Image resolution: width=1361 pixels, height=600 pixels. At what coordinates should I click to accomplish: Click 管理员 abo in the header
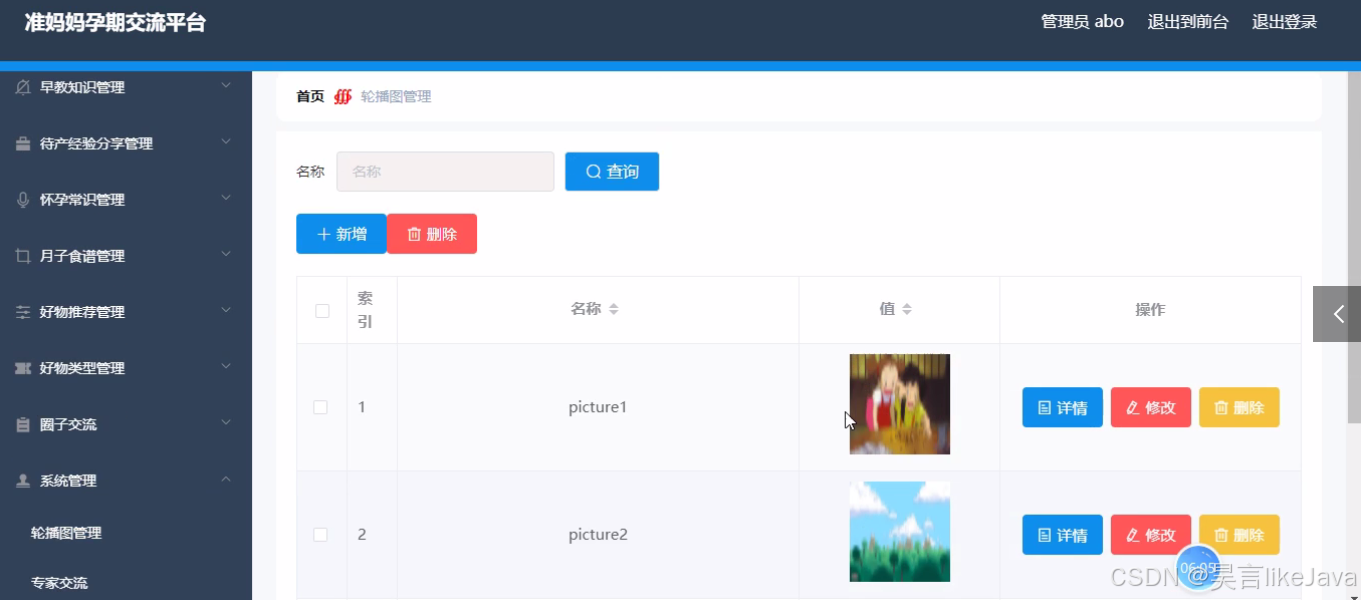[1082, 22]
